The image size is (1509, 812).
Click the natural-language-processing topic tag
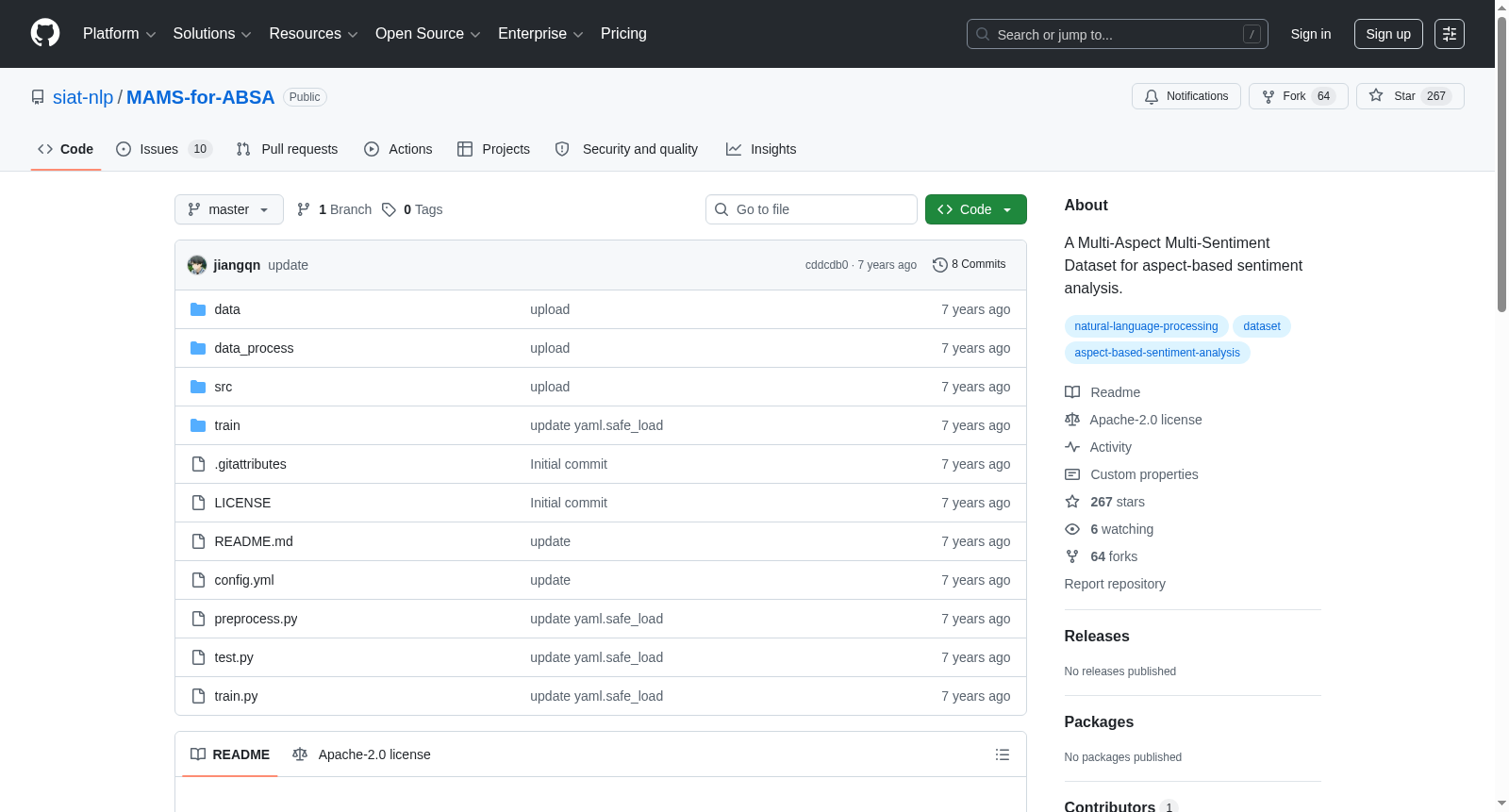point(1146,326)
